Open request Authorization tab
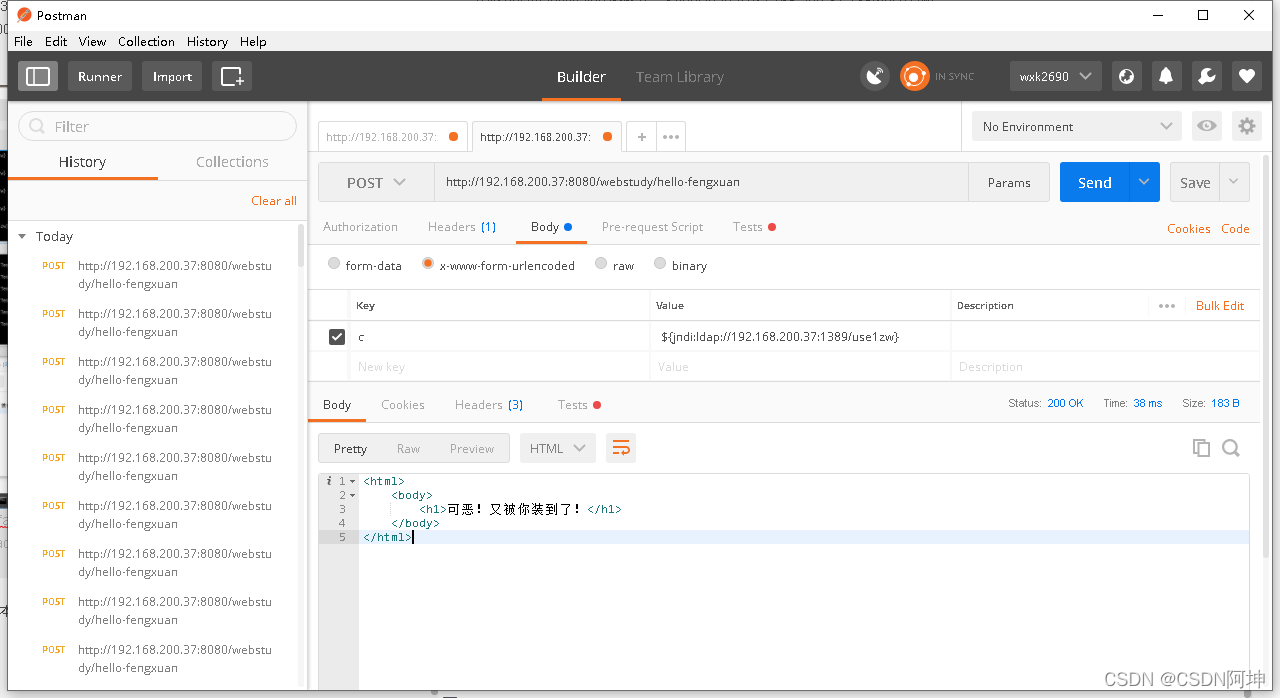 coord(360,227)
